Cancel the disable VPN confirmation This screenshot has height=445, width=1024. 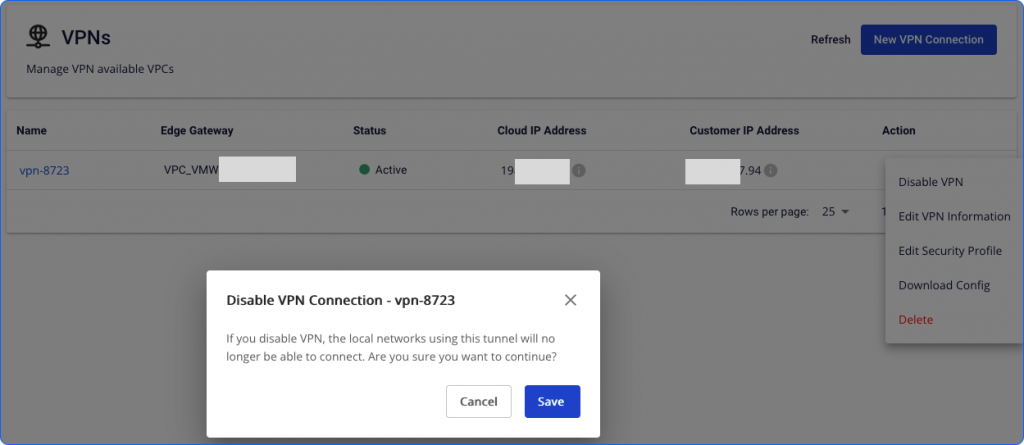[478, 401]
